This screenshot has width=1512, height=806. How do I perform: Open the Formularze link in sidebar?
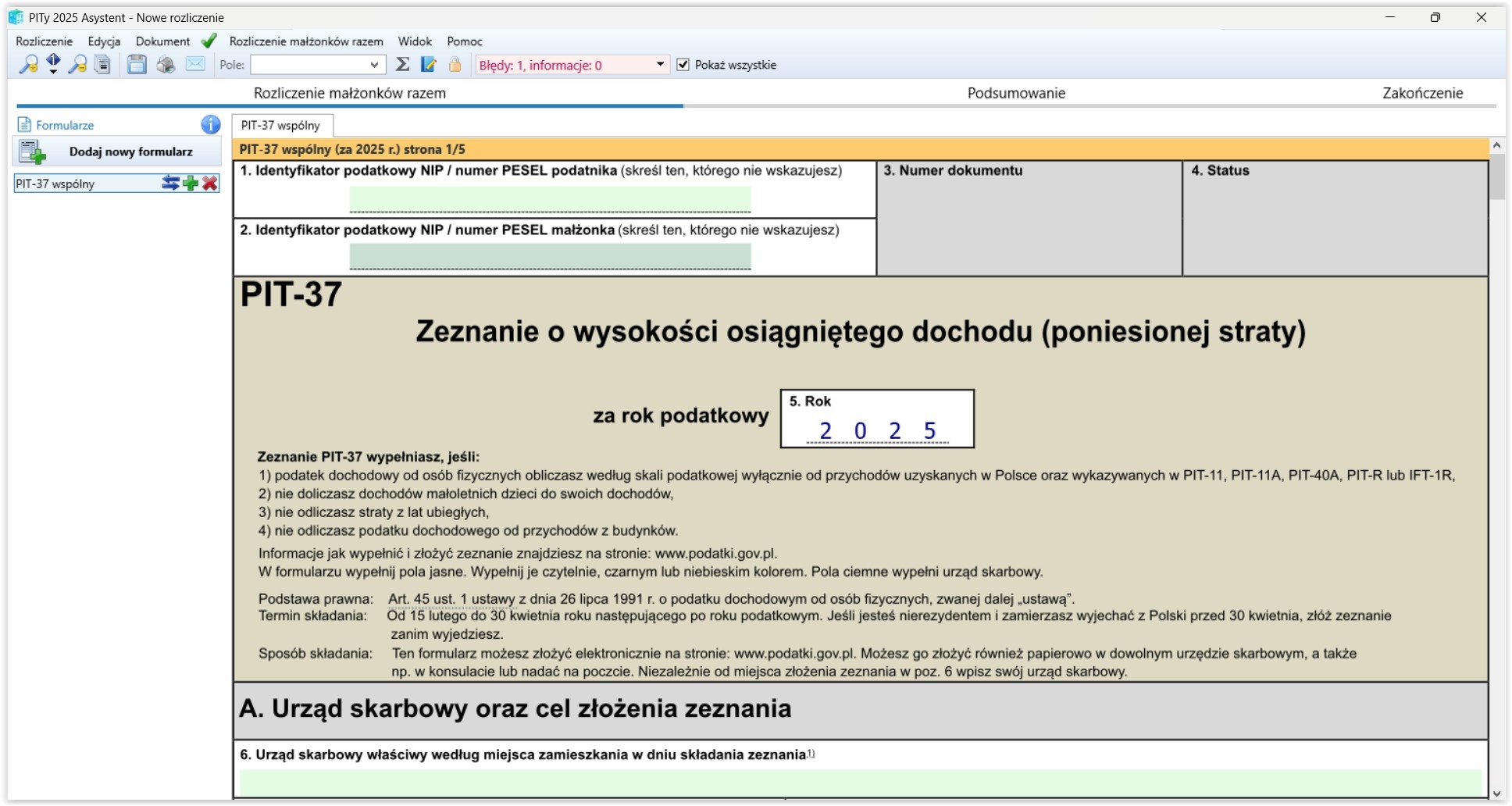click(x=64, y=125)
